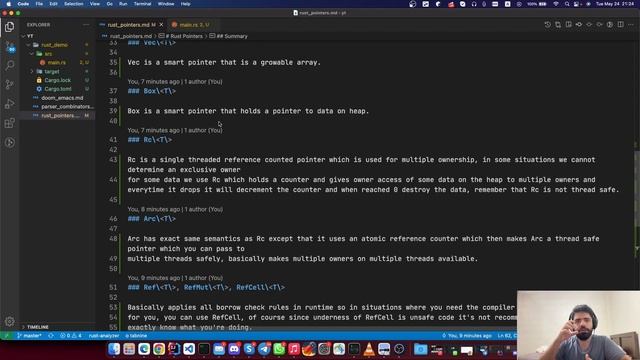Click Explorer more actions ellipsis

(86, 25)
